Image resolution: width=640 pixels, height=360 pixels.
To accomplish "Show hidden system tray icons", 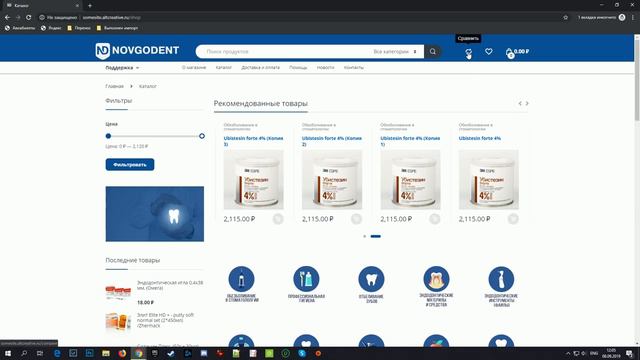I will tap(568, 353).
